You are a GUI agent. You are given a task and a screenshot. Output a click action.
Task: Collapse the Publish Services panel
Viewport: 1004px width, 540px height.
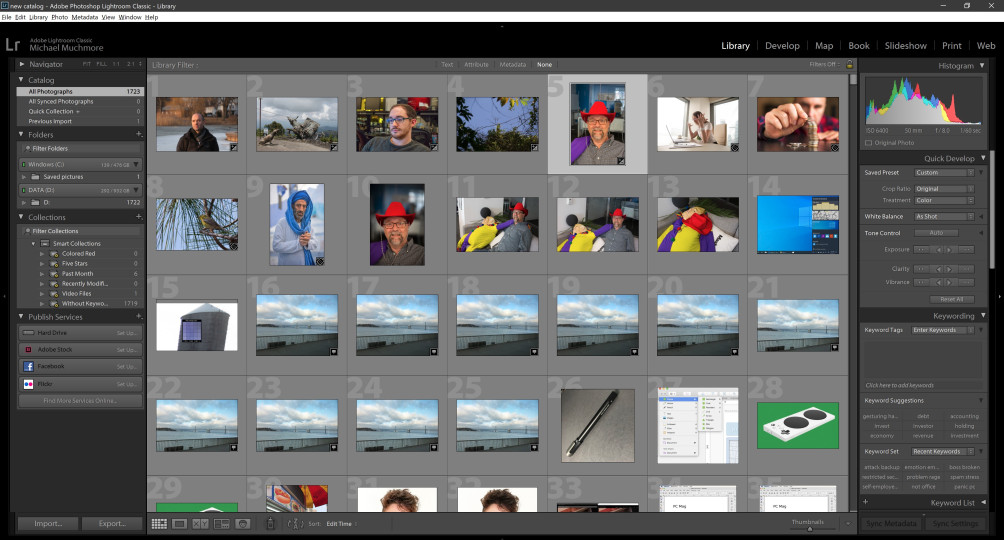(x=21, y=316)
